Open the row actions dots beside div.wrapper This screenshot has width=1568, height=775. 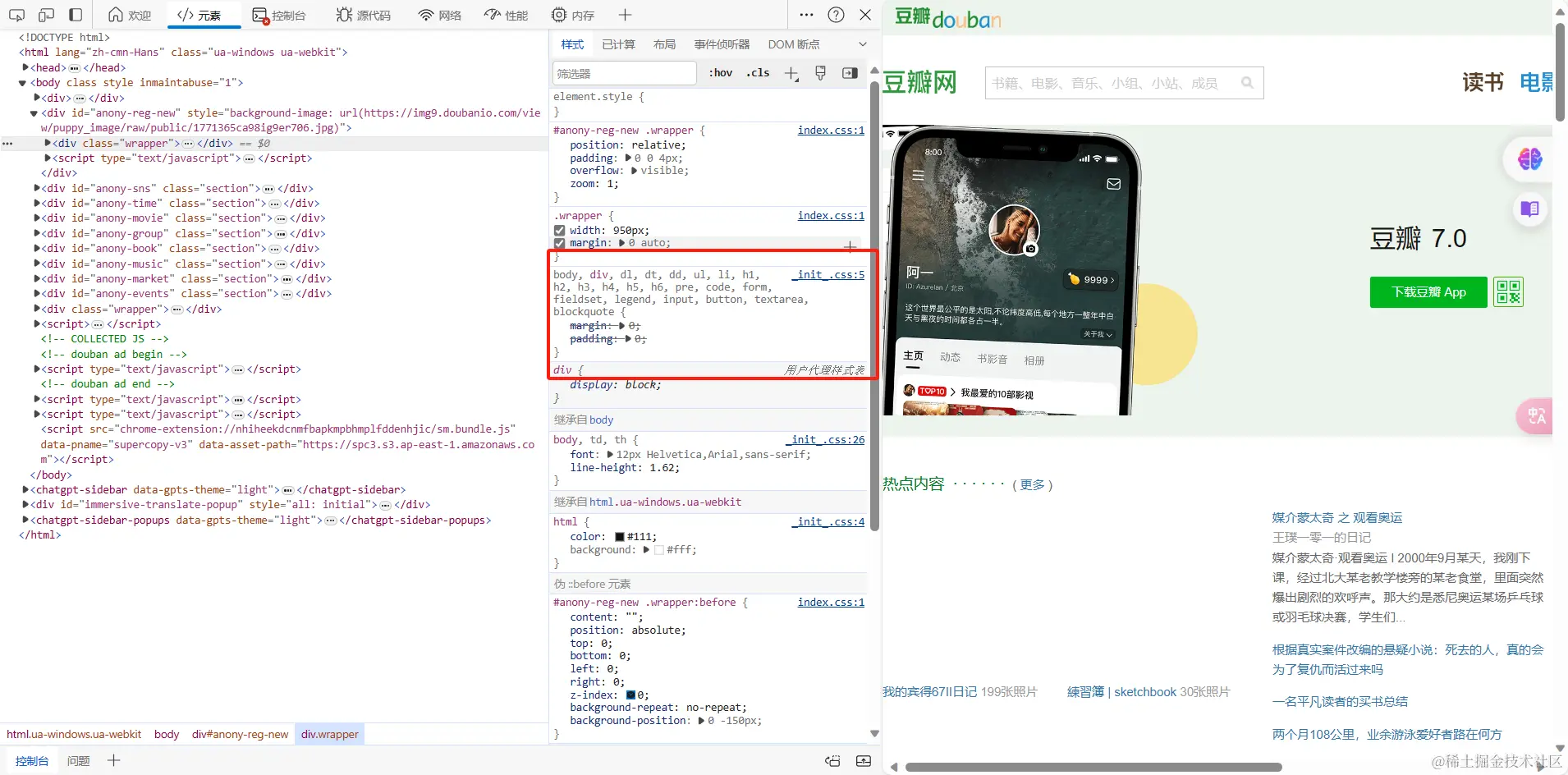coord(7,144)
